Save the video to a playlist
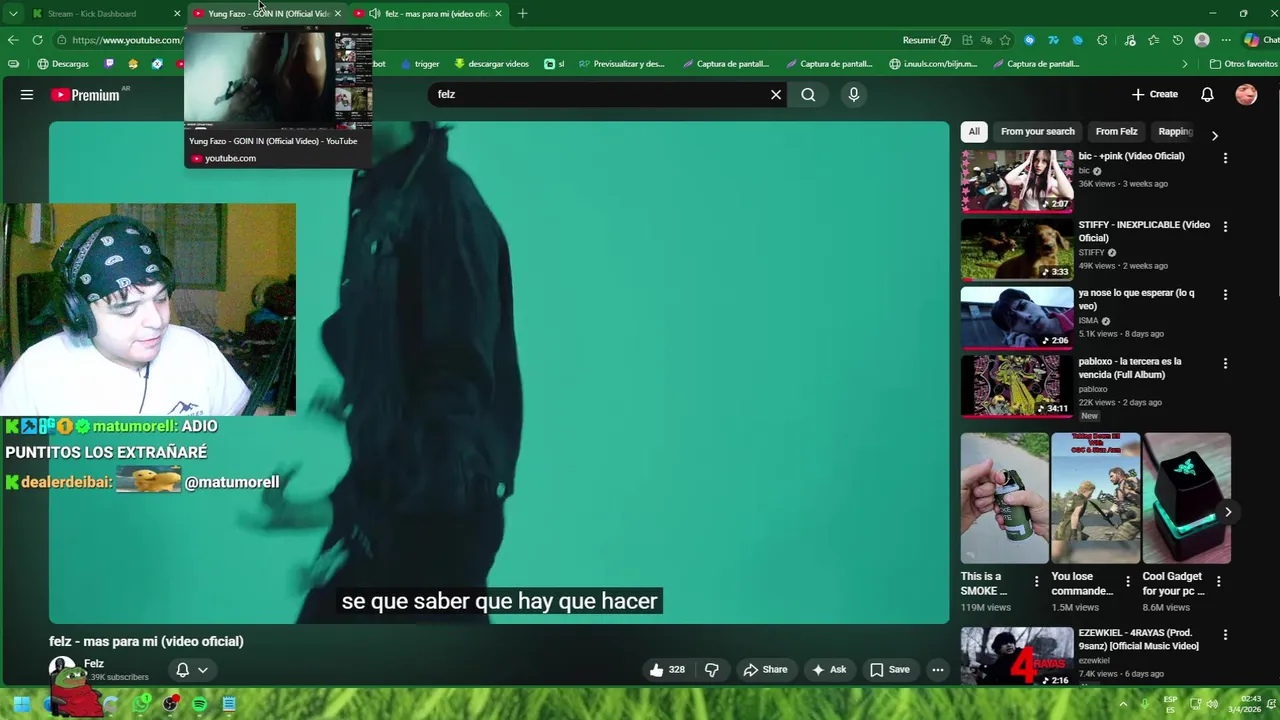The height and width of the screenshot is (720, 1280). [890, 670]
